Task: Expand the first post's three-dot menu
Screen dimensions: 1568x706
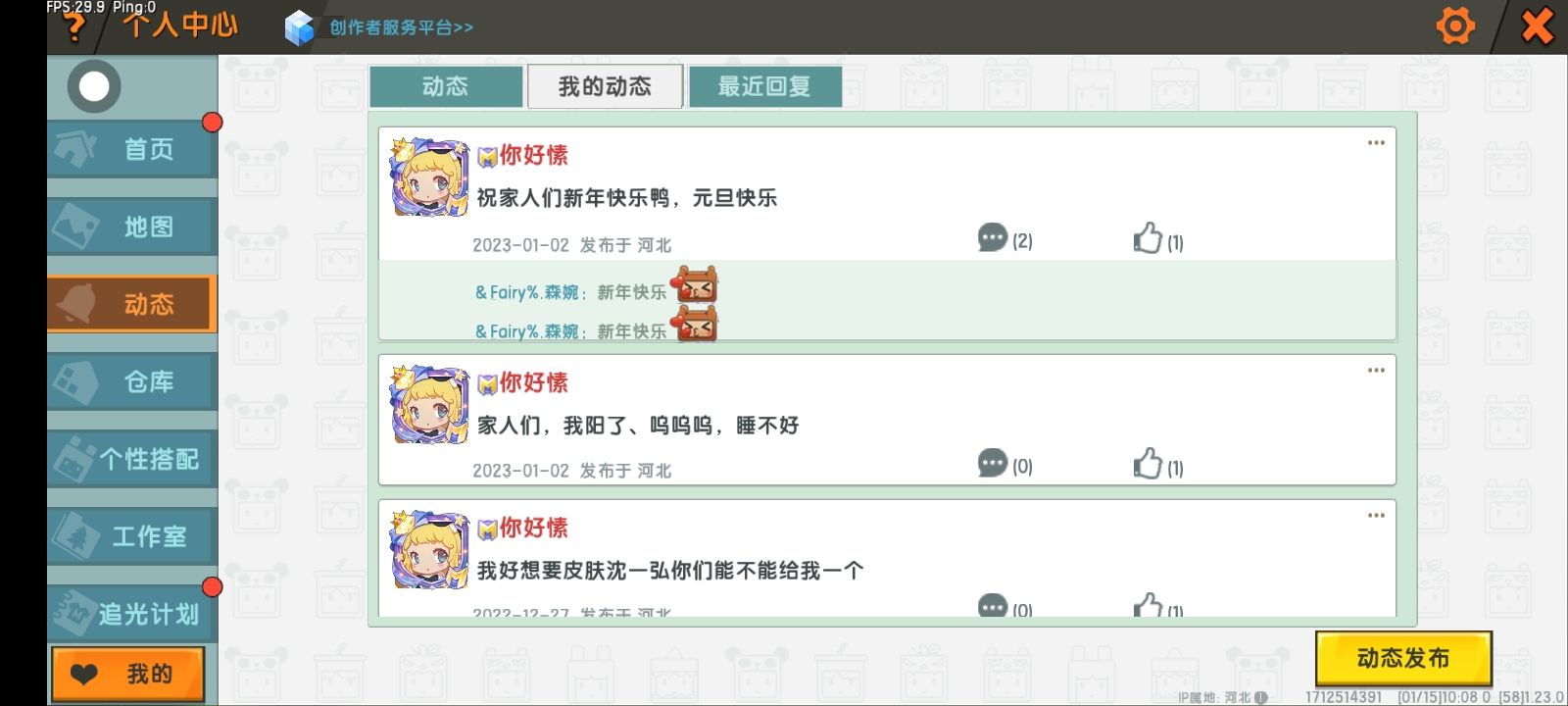Action: coord(1376,143)
